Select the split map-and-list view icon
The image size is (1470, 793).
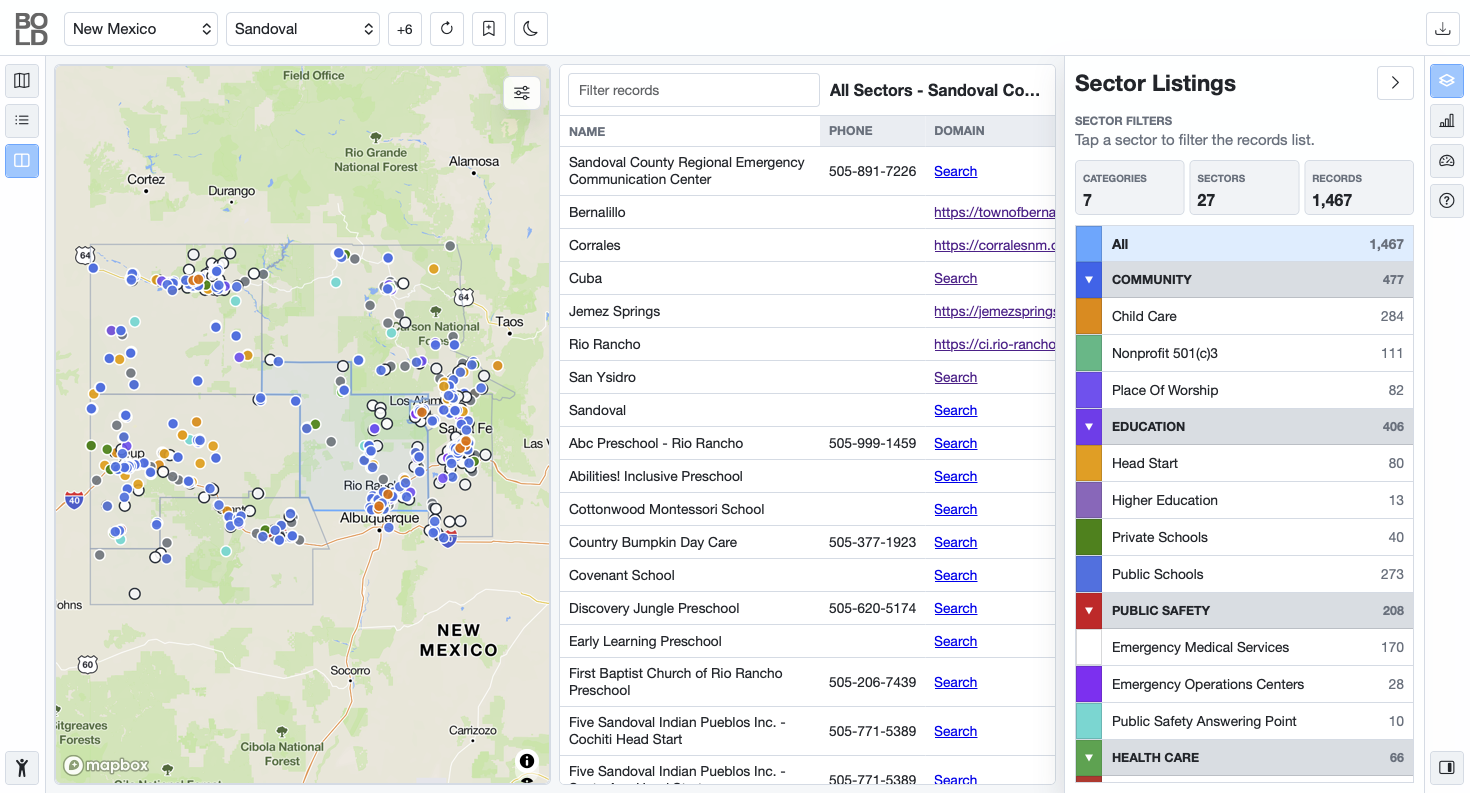click(22, 160)
